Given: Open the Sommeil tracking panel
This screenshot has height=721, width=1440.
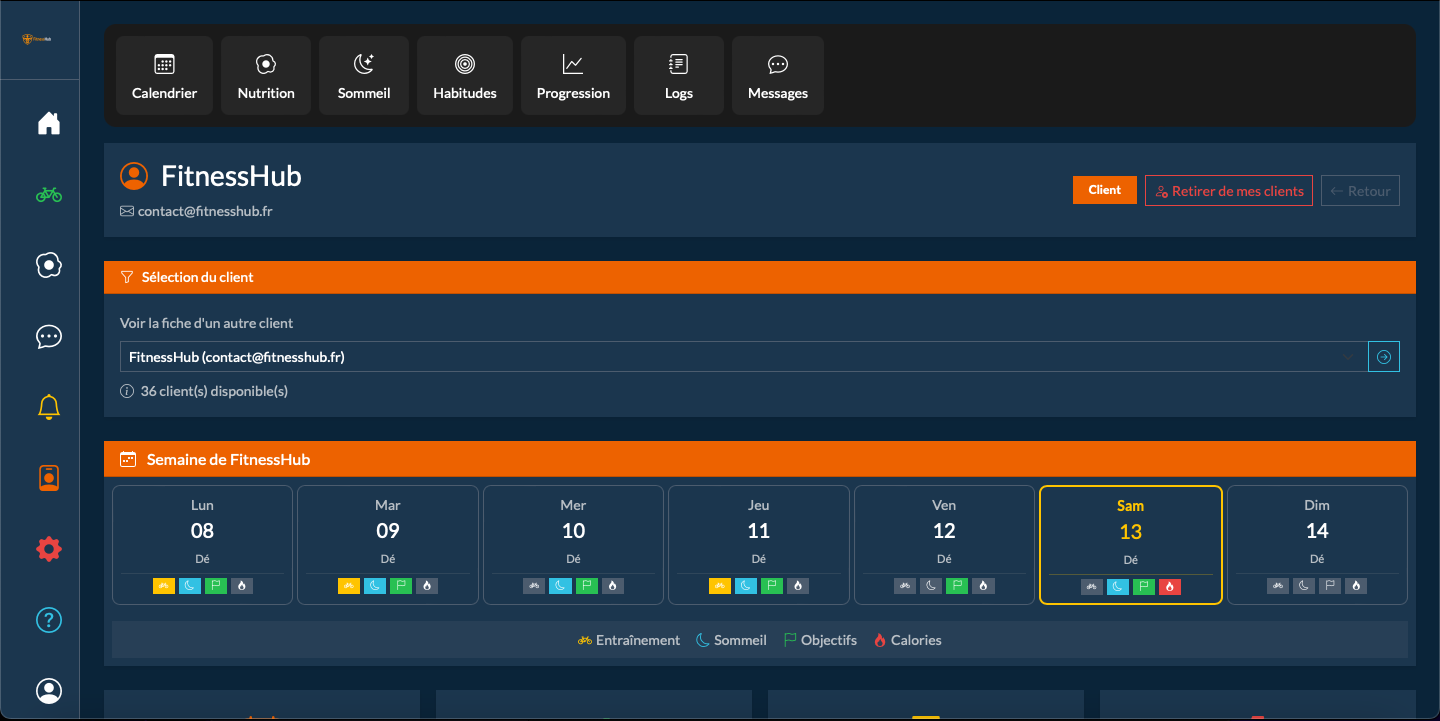Looking at the screenshot, I should point(363,75).
